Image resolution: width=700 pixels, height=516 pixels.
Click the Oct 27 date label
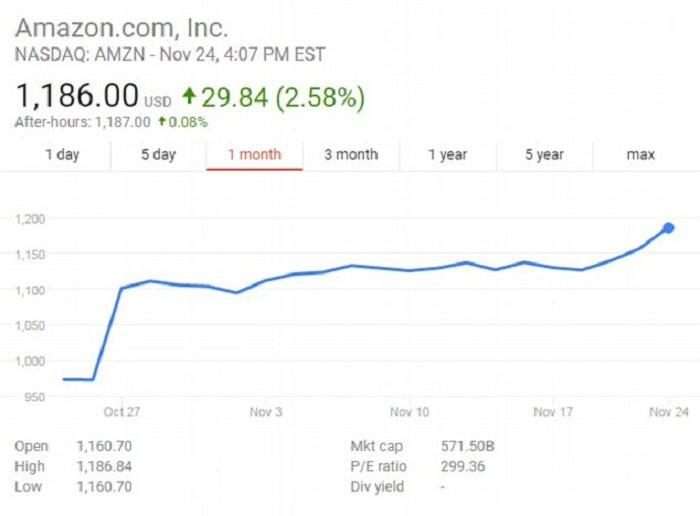[121, 412]
